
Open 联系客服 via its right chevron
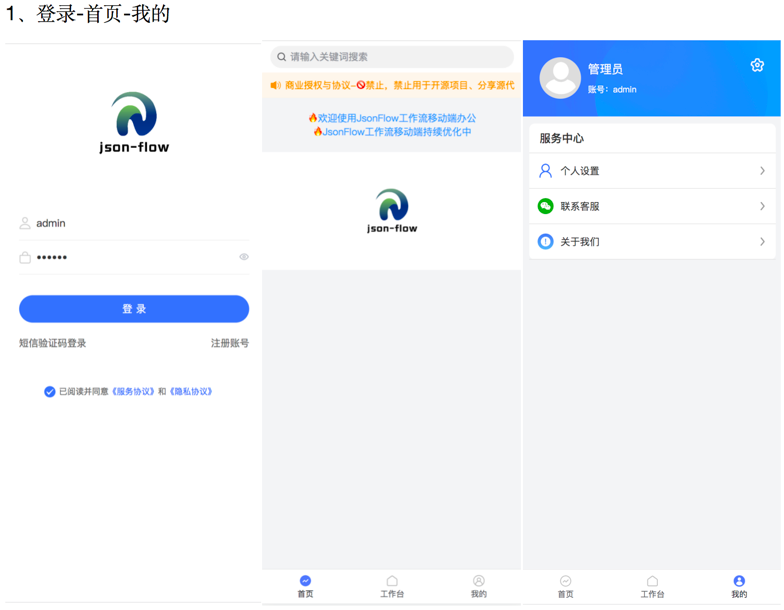(x=762, y=206)
